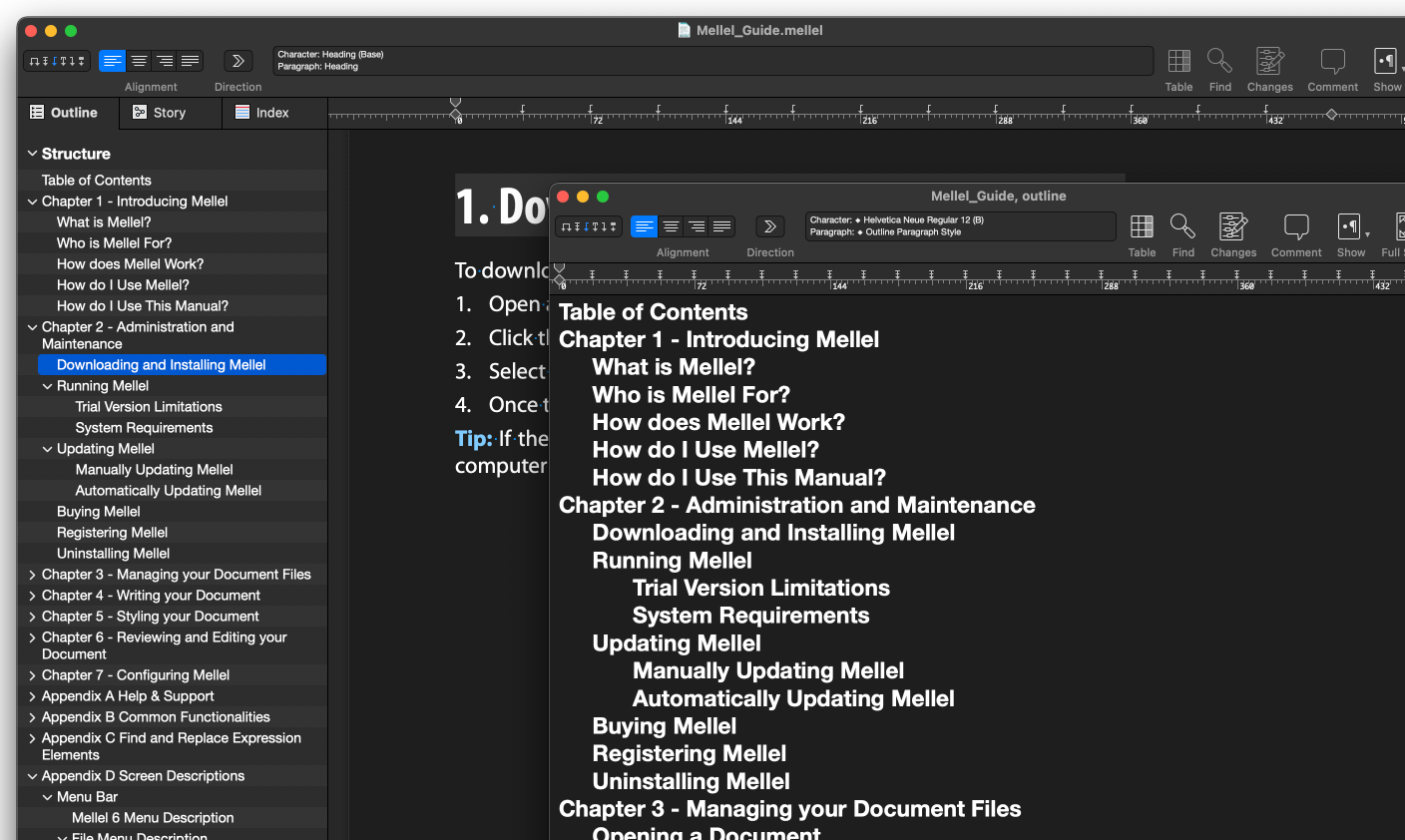Collapse Updating Mellel subtree
1405x840 pixels.
pos(47,449)
